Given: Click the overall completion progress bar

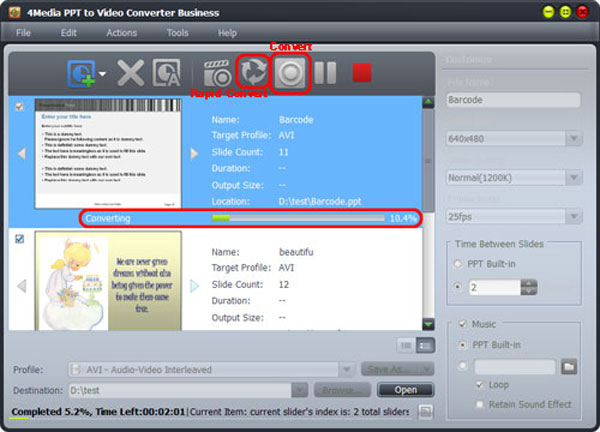Looking at the screenshot, I should (x=211, y=418).
